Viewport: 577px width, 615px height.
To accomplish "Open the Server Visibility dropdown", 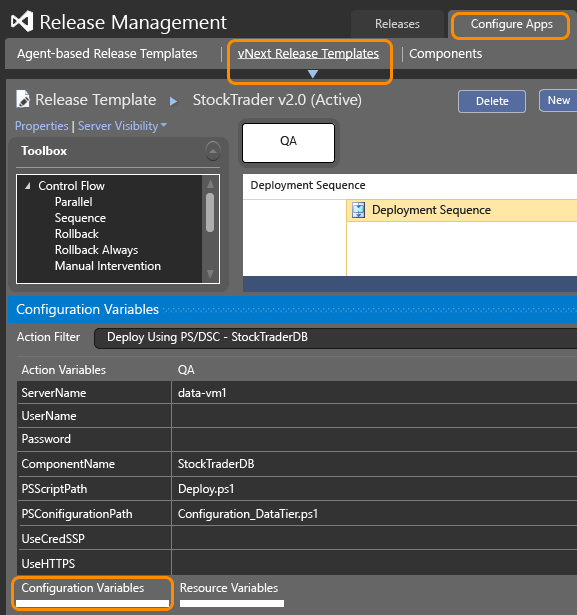I will coord(122,126).
